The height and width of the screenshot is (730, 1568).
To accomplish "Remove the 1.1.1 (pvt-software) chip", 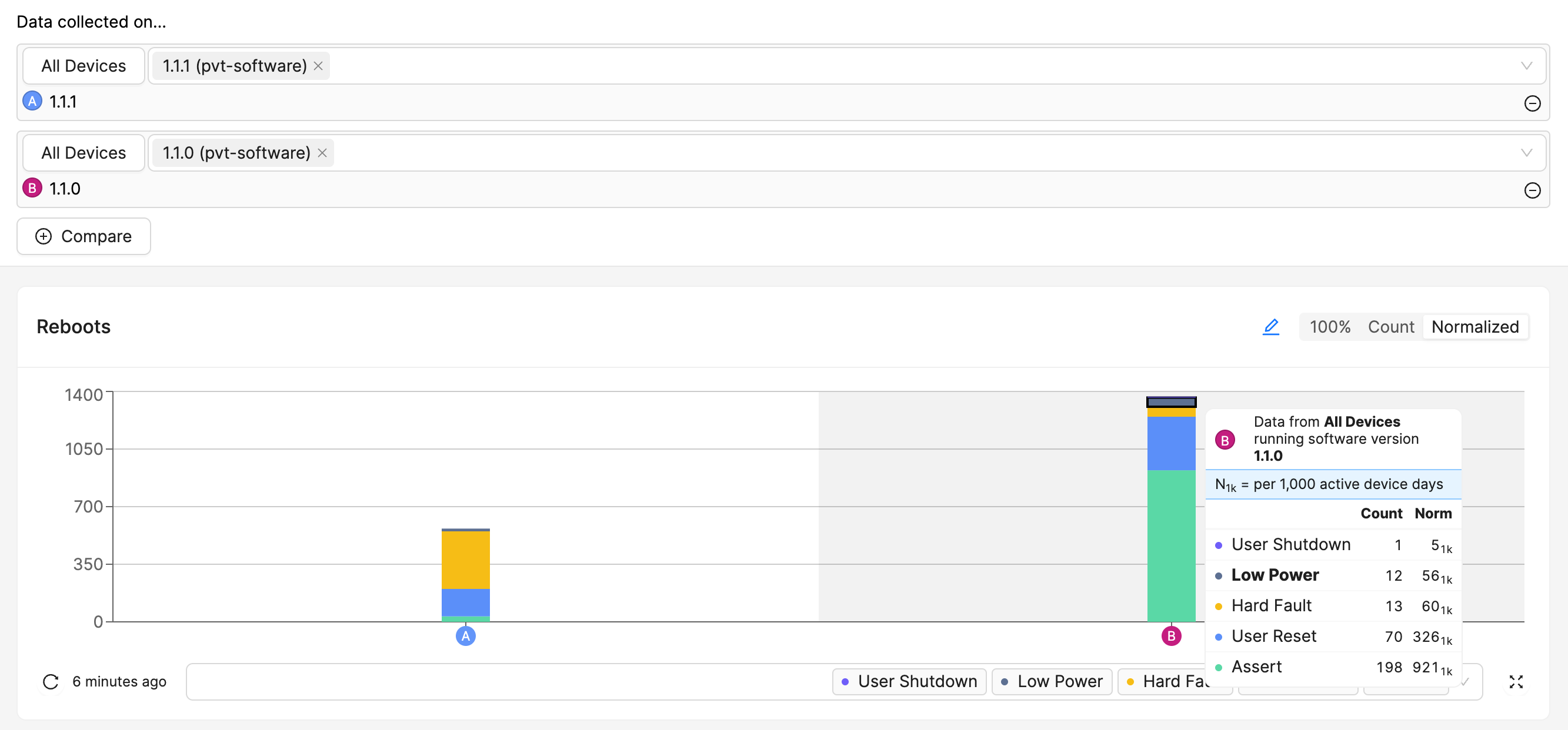I will (x=318, y=65).
